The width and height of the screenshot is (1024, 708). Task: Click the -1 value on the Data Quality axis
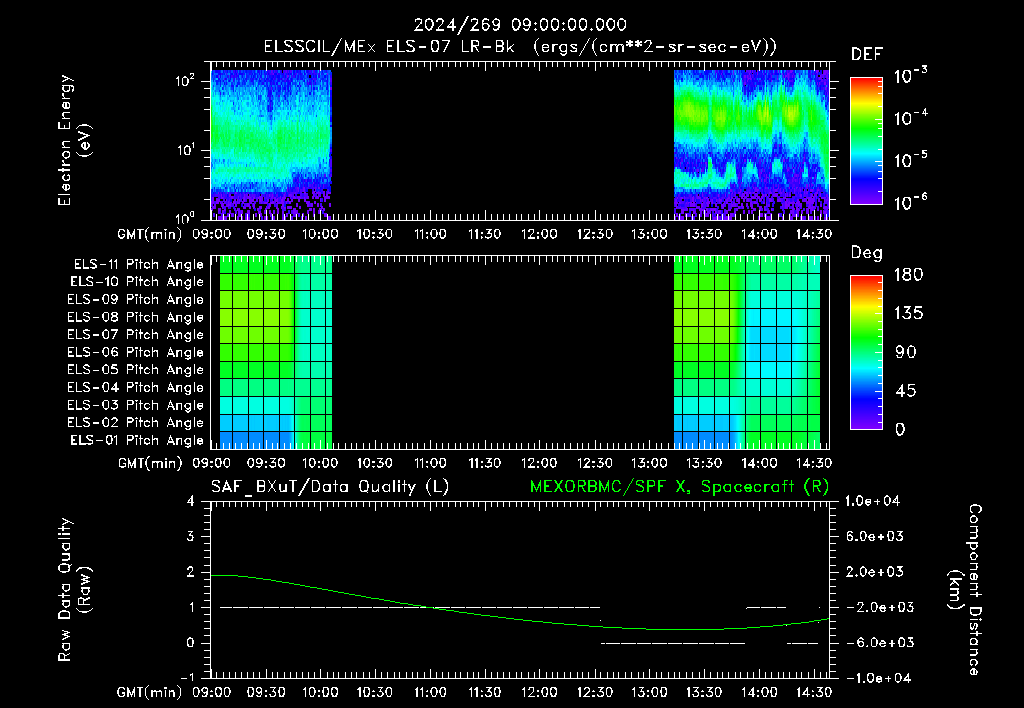(x=187, y=677)
